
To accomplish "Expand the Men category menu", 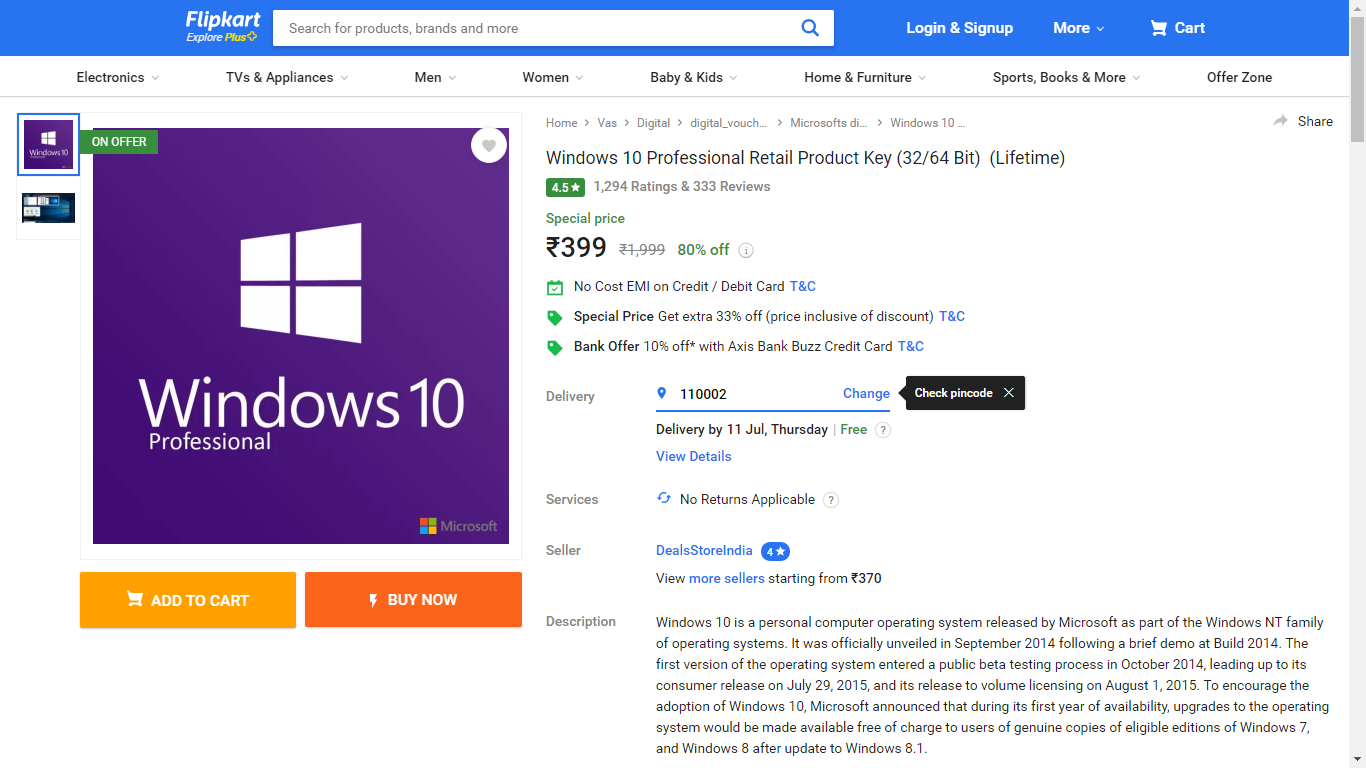I will coord(435,77).
